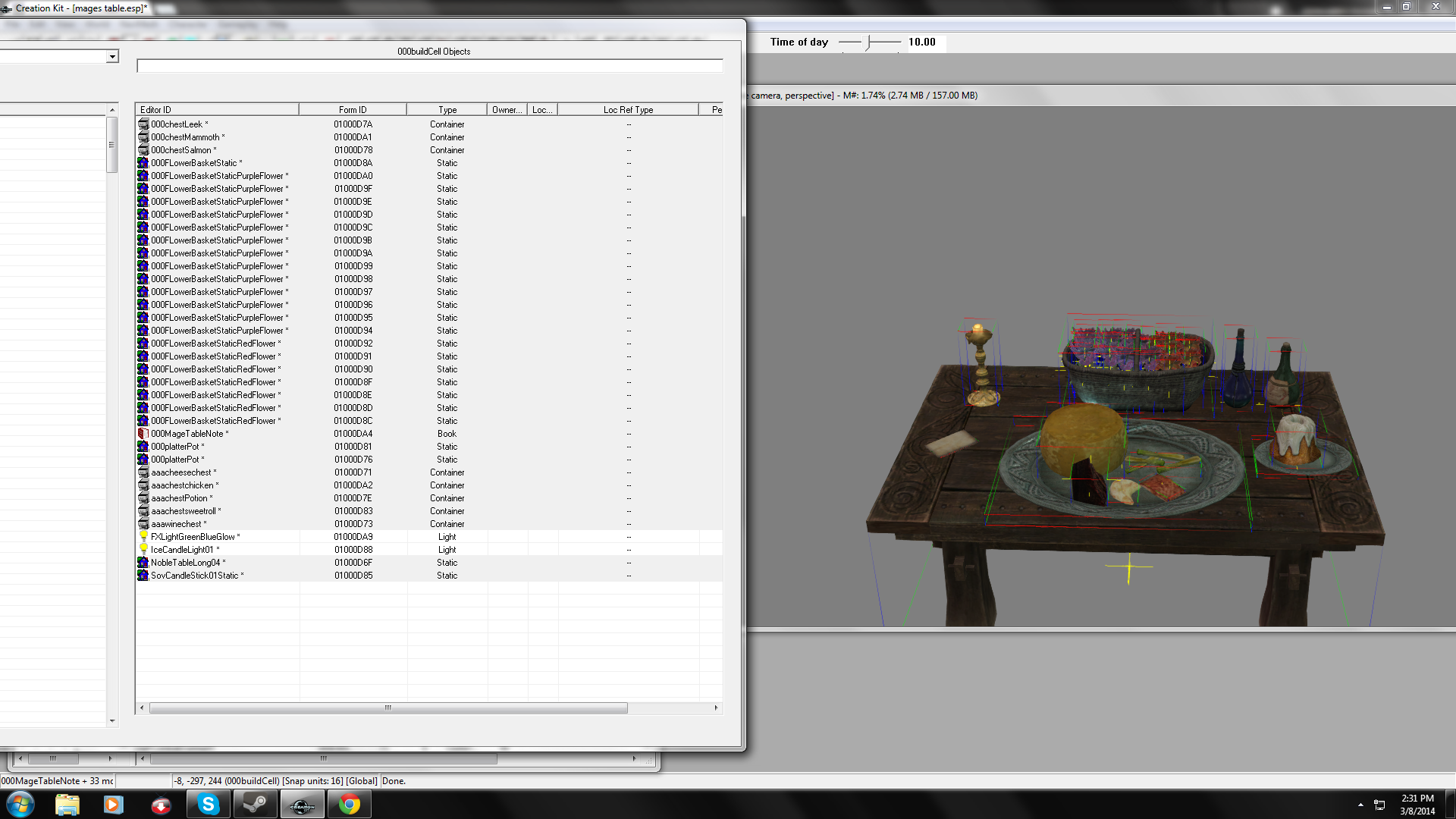Click the light bulb icon for IceCandleLight01

tap(143, 549)
